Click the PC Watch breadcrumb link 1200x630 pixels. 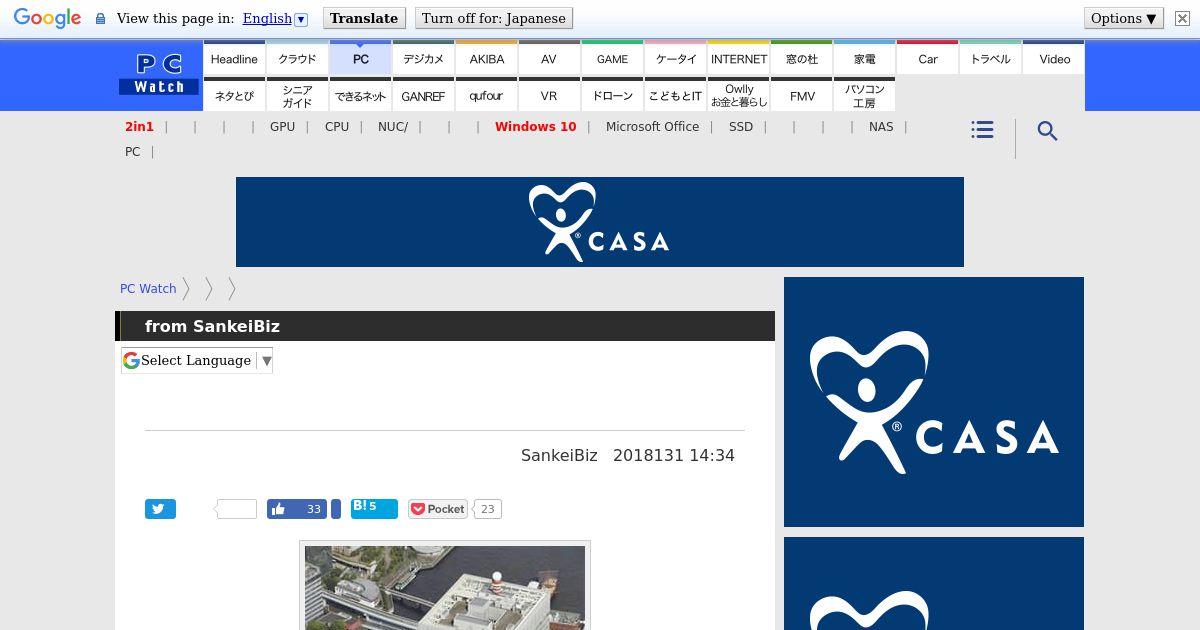tap(148, 288)
